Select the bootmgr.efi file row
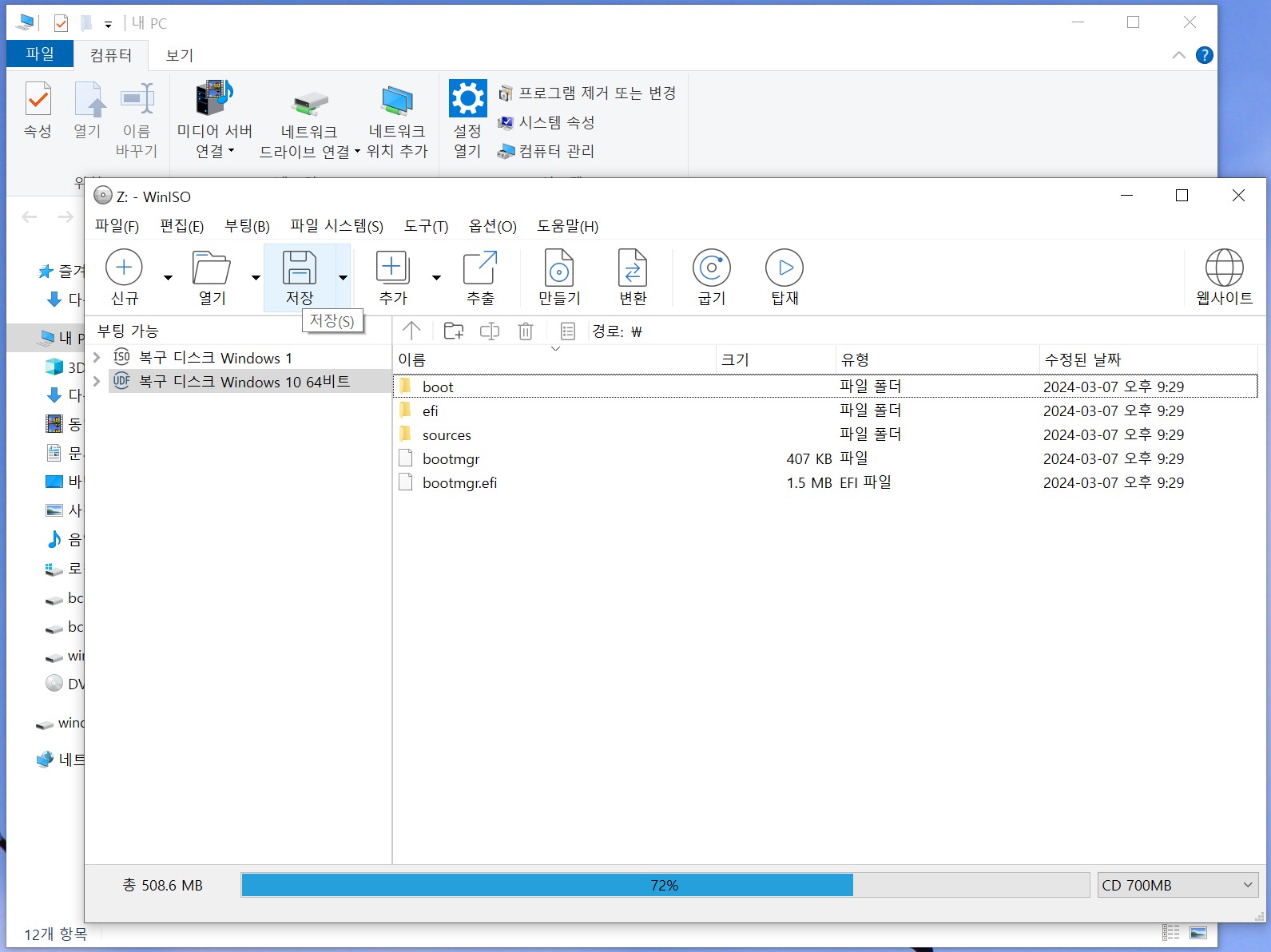Image resolution: width=1271 pixels, height=952 pixels. [x=825, y=482]
